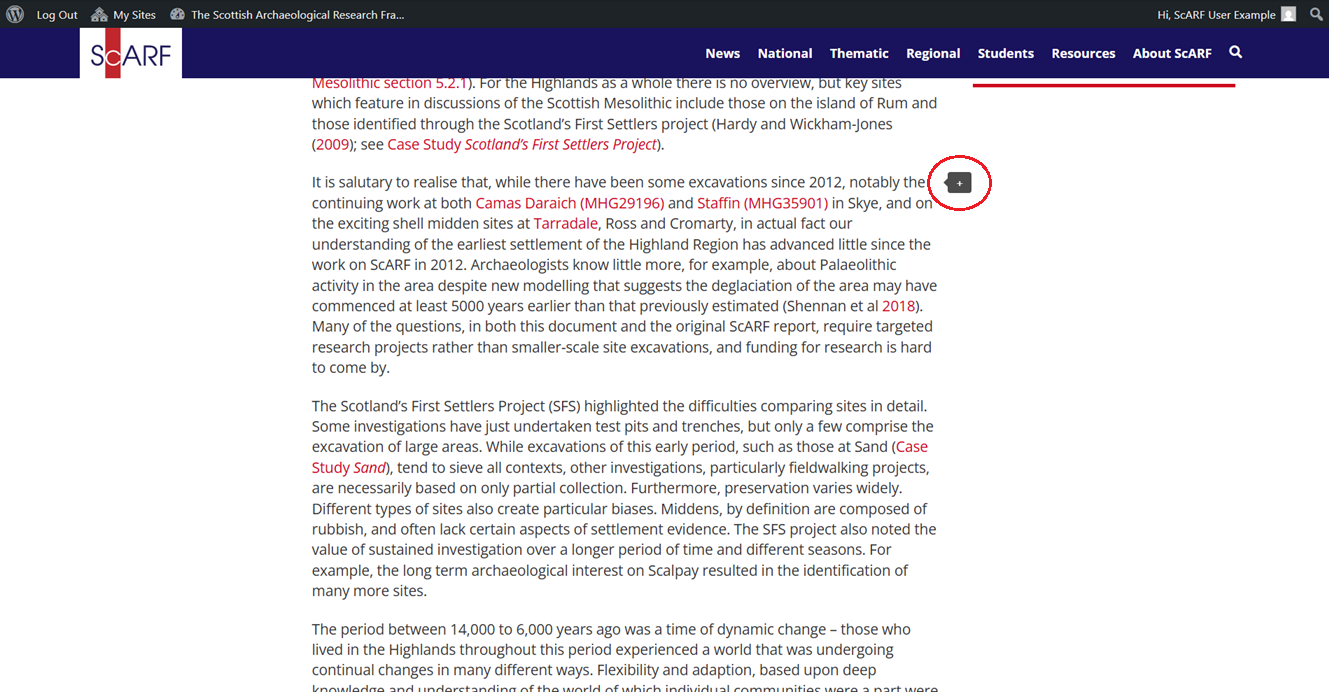Click the user avatar next to ScARF User Example
This screenshot has width=1329, height=692.
click(1288, 14)
